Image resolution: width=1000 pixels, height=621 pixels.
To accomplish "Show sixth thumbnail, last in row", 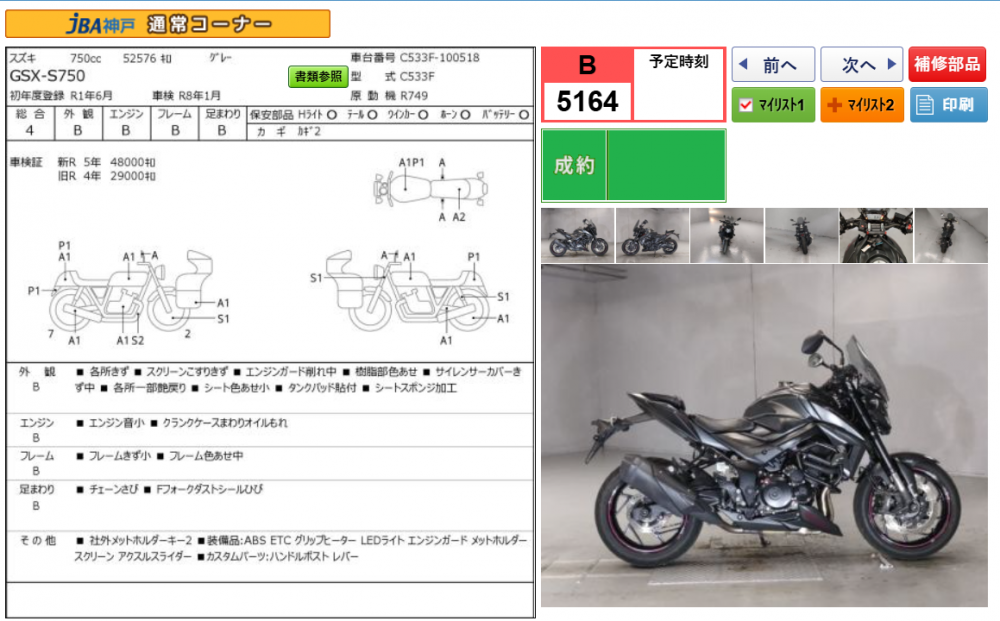I will click(950, 236).
